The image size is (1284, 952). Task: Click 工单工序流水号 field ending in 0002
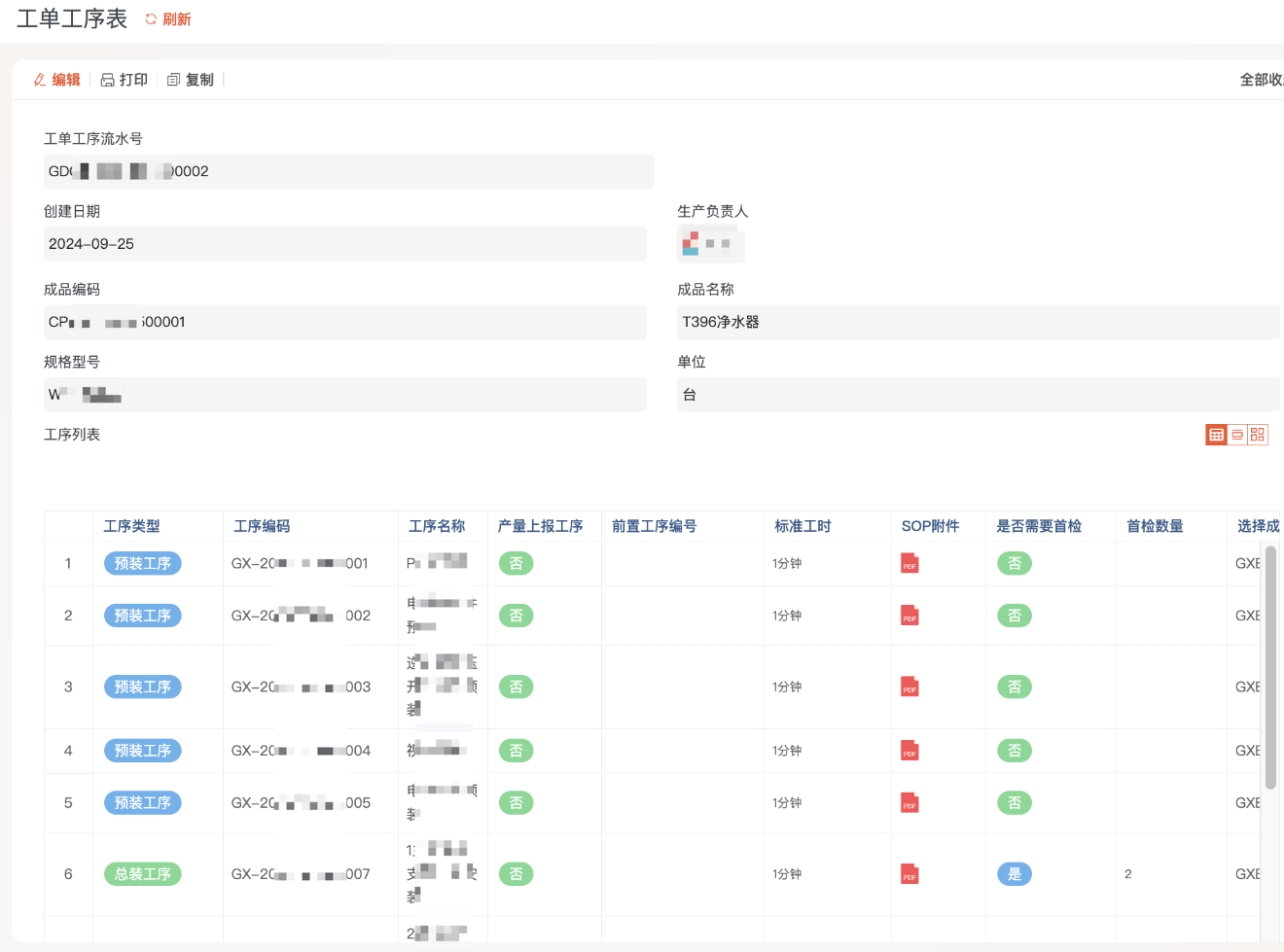(x=348, y=172)
